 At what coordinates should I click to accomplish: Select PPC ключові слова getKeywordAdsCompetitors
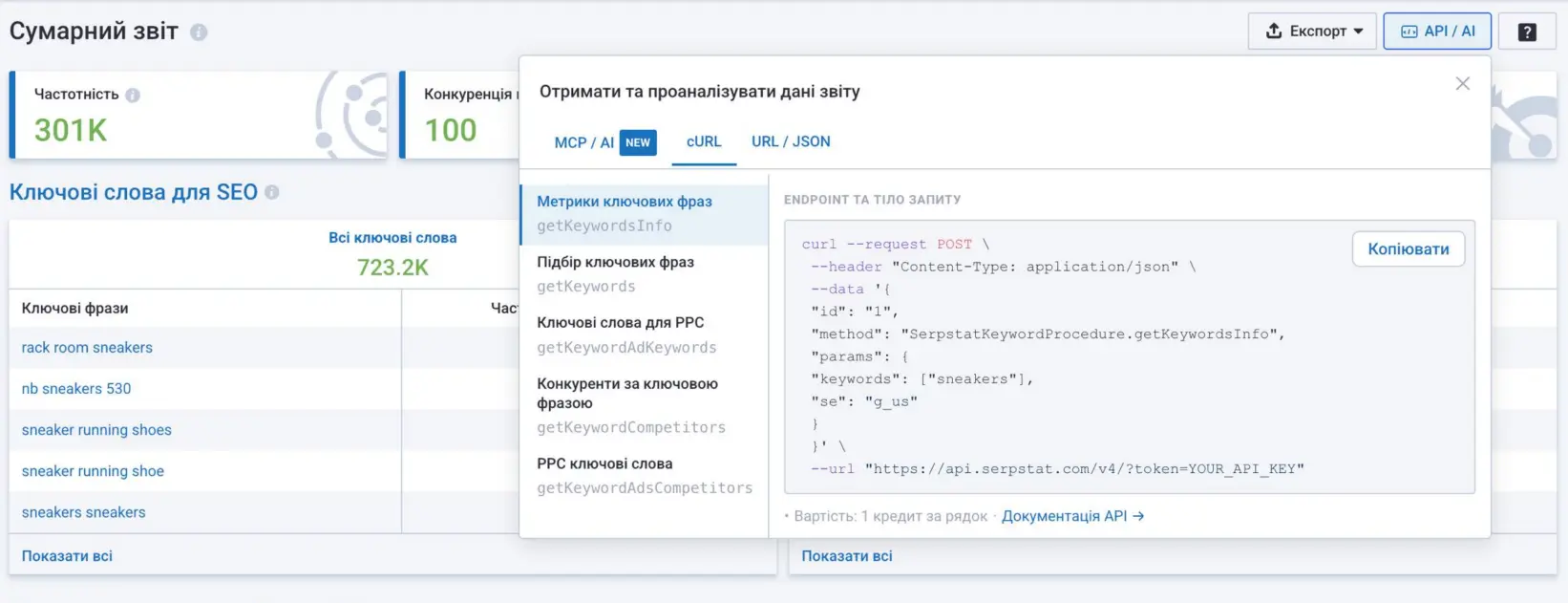[644, 475]
